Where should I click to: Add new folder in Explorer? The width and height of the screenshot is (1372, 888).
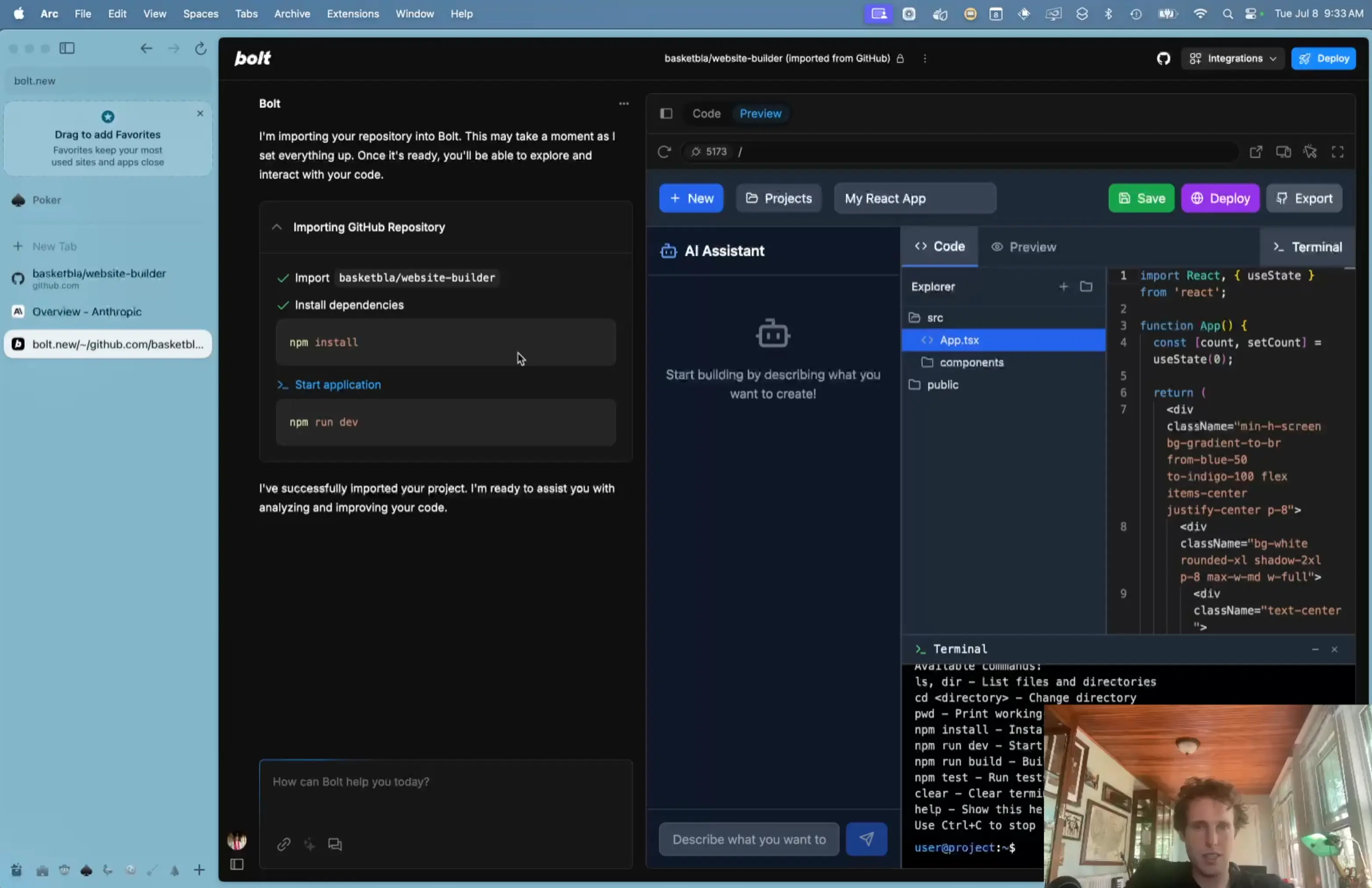click(x=1086, y=286)
